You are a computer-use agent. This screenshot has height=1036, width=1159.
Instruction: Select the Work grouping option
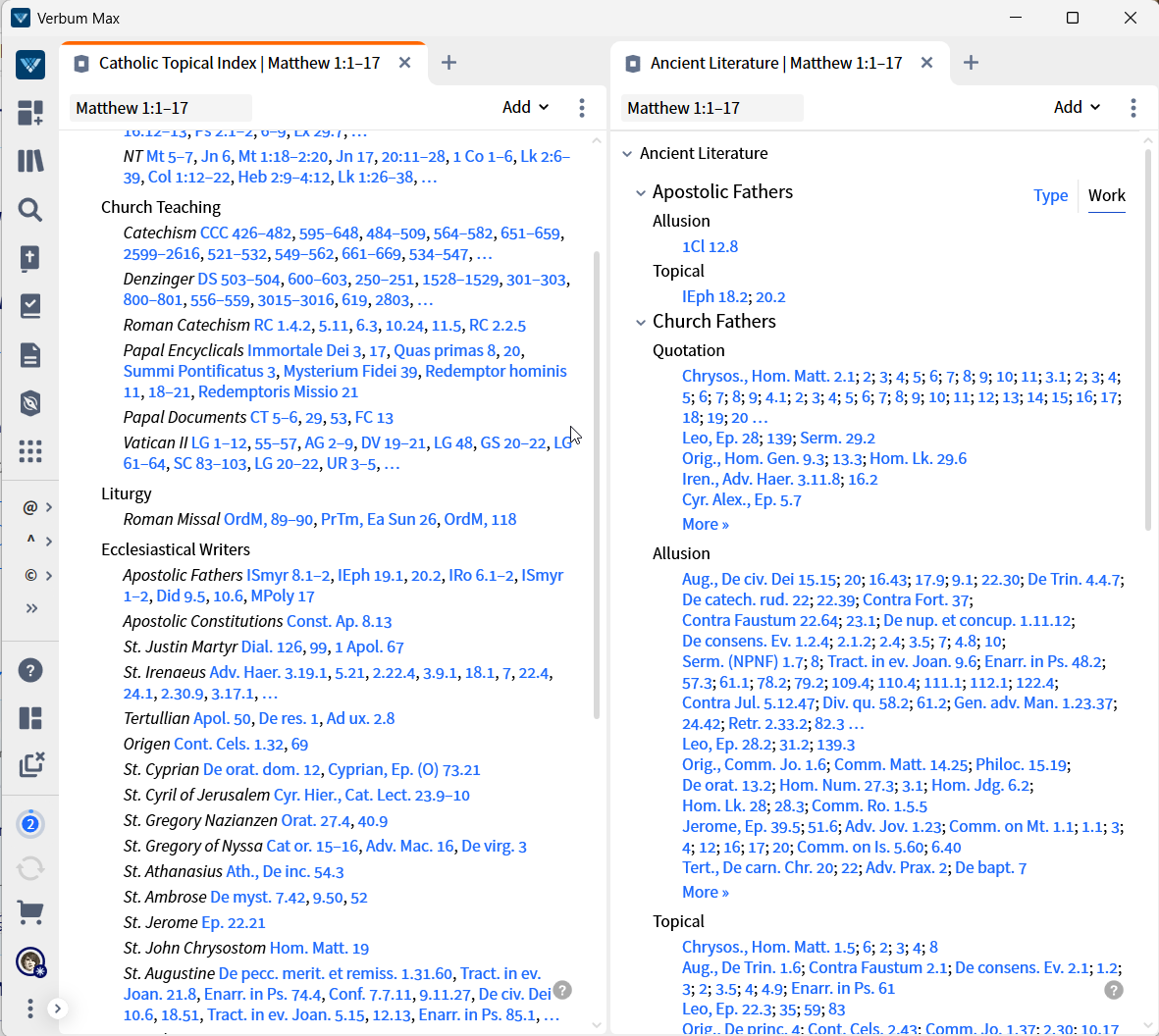point(1107,196)
